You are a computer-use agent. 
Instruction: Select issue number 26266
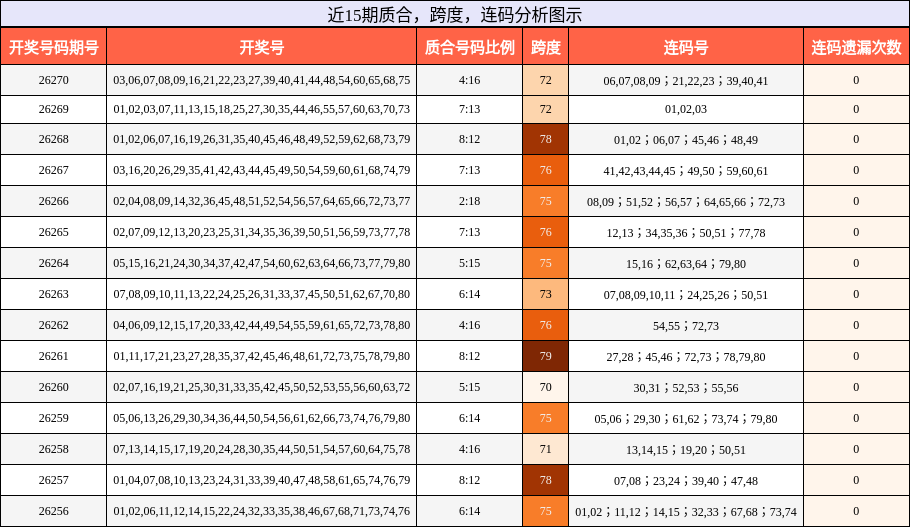click(x=53, y=201)
